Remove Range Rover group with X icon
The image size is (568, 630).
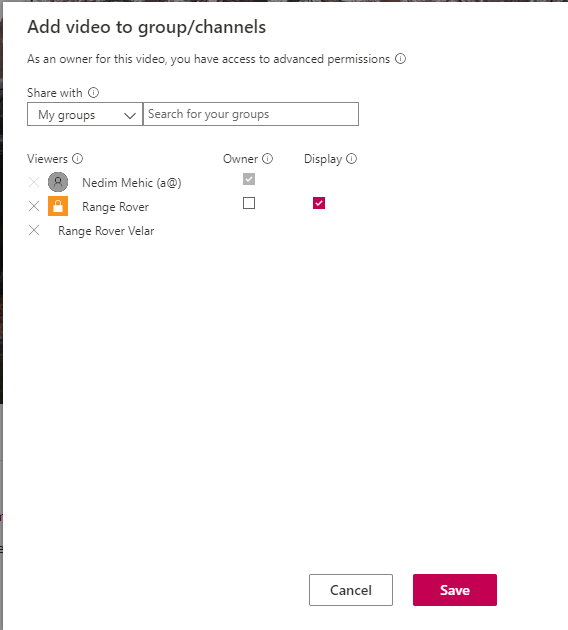34,207
